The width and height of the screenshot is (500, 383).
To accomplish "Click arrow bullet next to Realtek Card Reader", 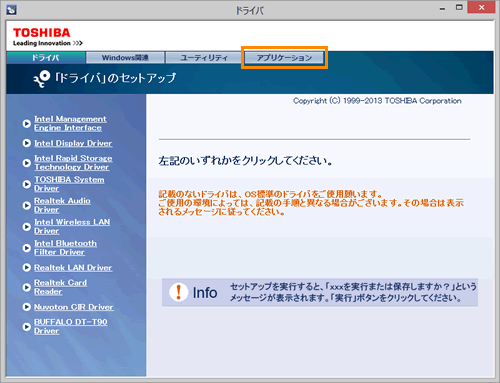I will [x=27, y=287].
